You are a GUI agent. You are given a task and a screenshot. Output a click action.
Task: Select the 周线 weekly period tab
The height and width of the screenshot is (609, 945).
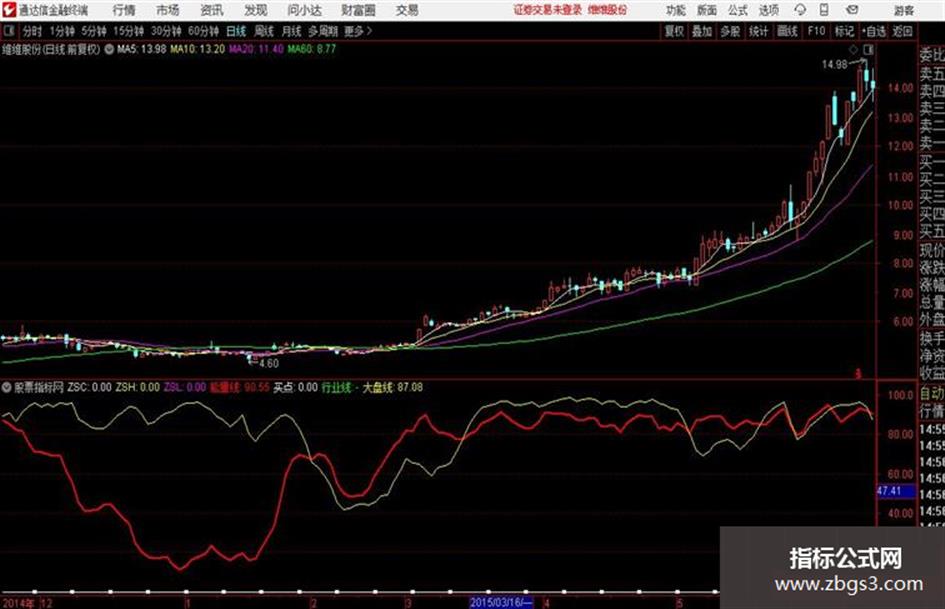pos(264,31)
